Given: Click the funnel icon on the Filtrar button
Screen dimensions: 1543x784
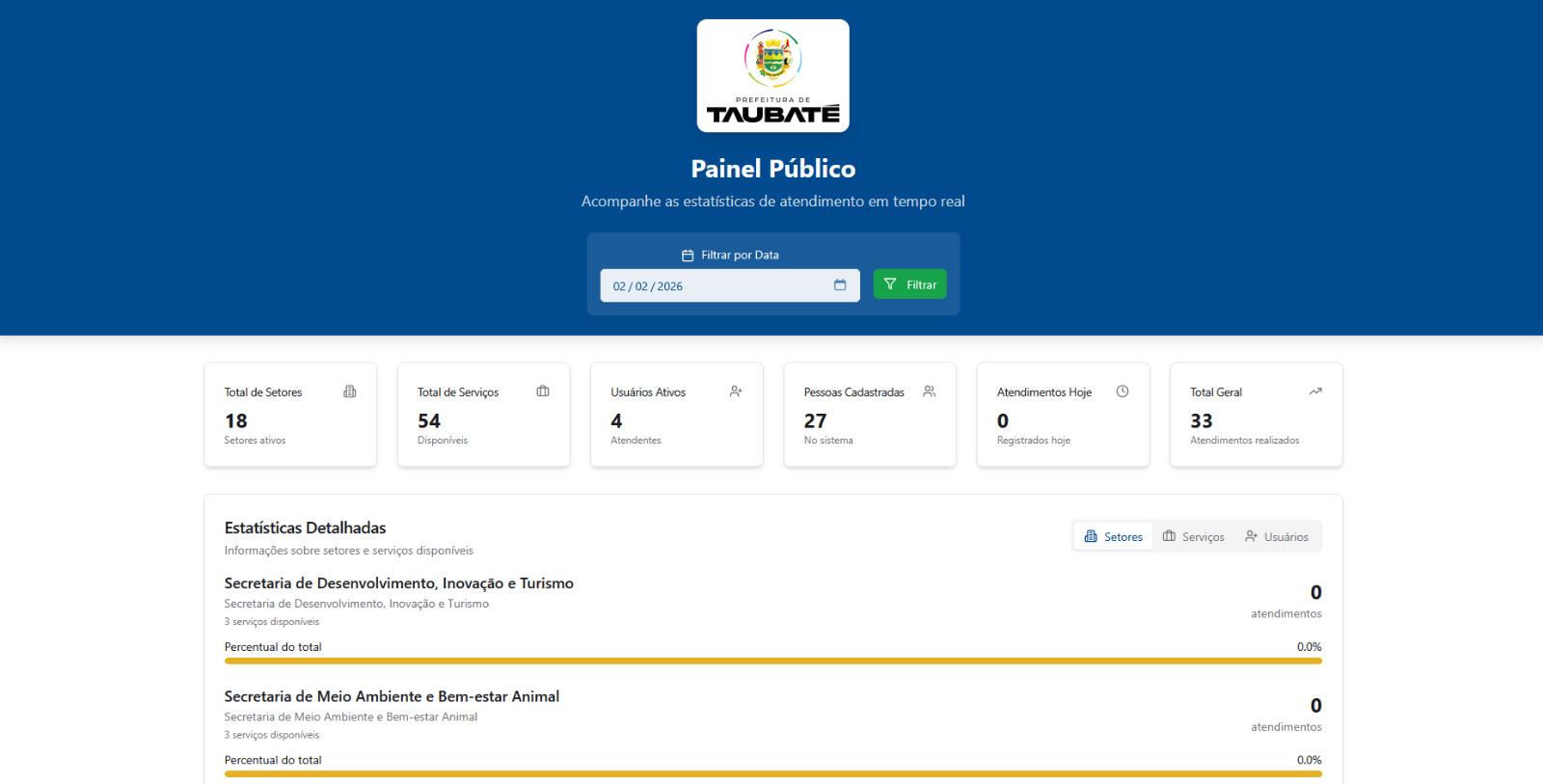Looking at the screenshot, I should (890, 284).
